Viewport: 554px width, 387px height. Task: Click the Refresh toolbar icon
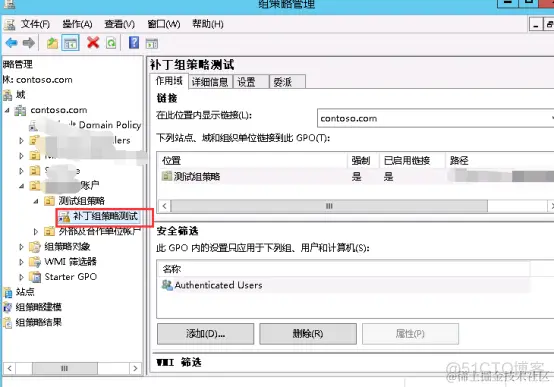point(111,43)
